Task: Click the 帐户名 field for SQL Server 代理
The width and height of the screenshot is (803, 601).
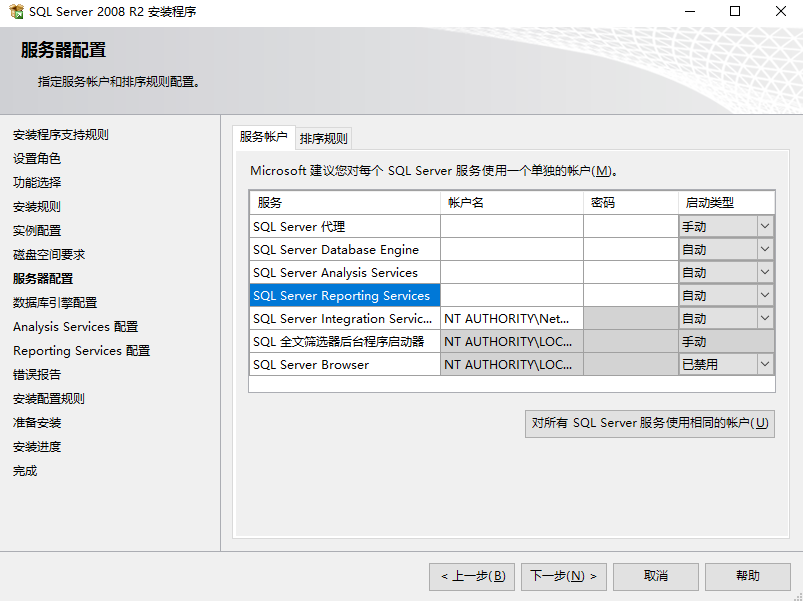Action: click(510, 226)
